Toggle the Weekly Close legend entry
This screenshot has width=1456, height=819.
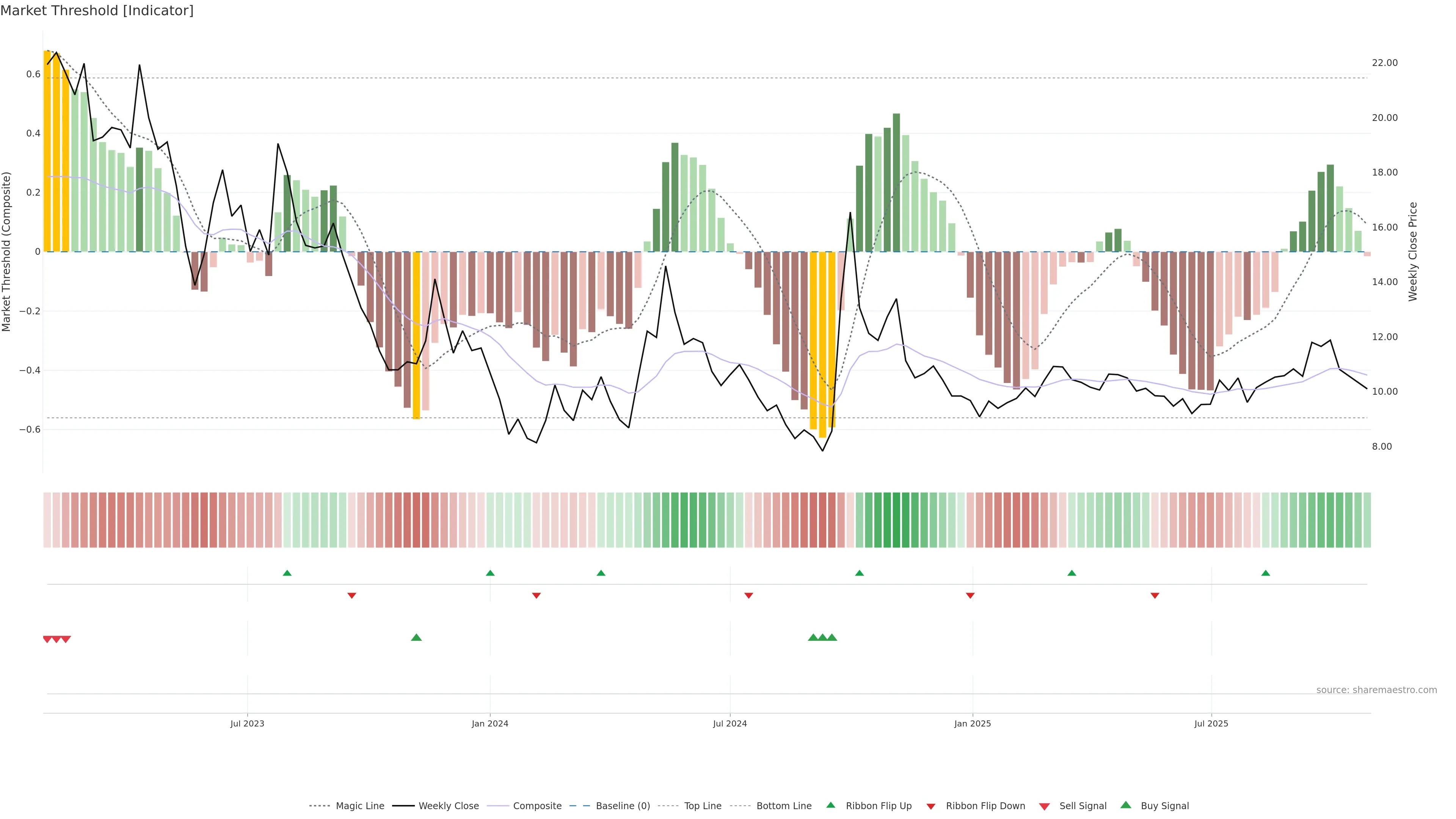448,806
